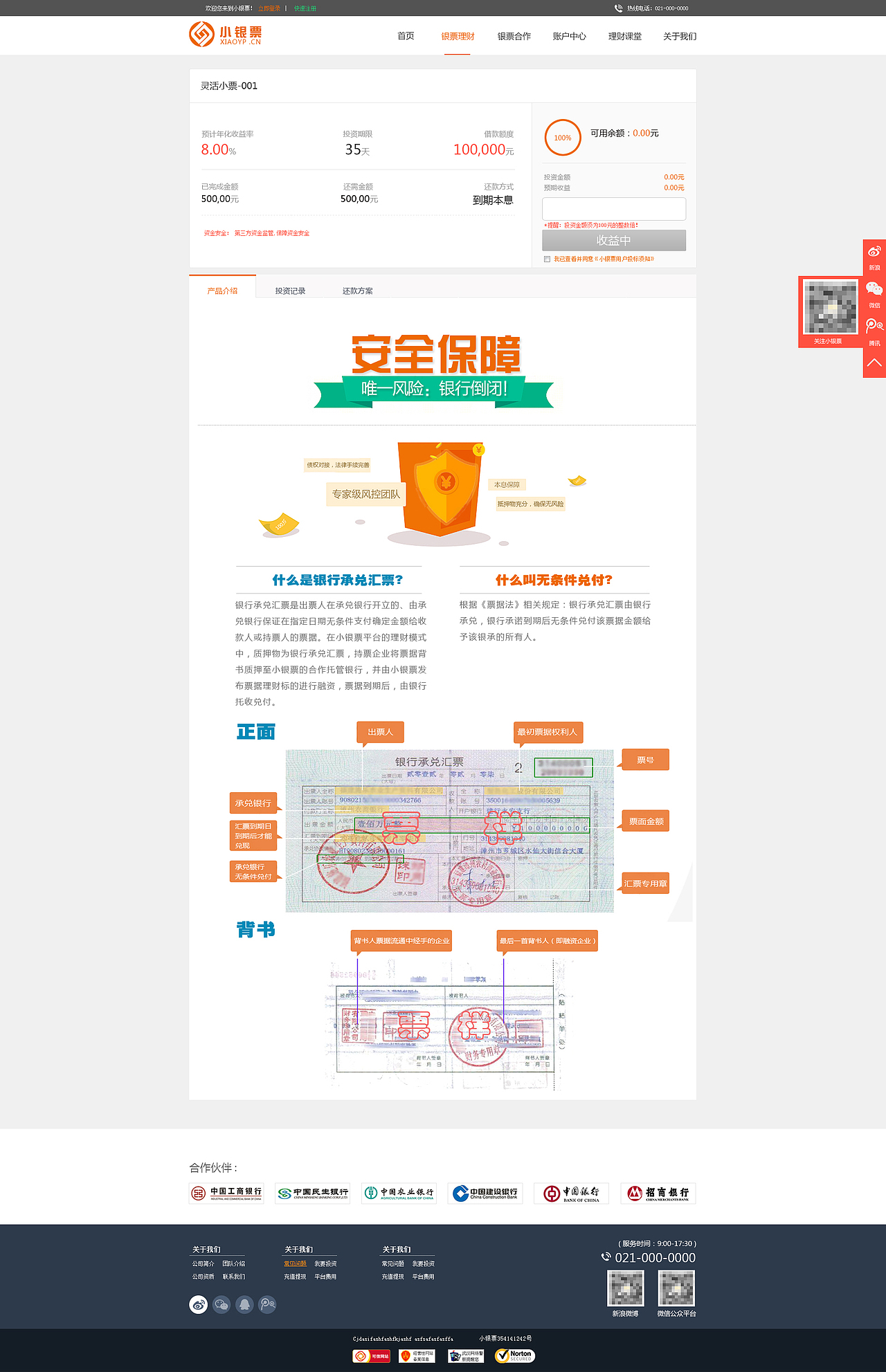Image resolution: width=886 pixels, height=1372 pixels.
Task: Click the Tencent Weibo circle icon in footer
Action: pyautogui.click(x=267, y=1305)
